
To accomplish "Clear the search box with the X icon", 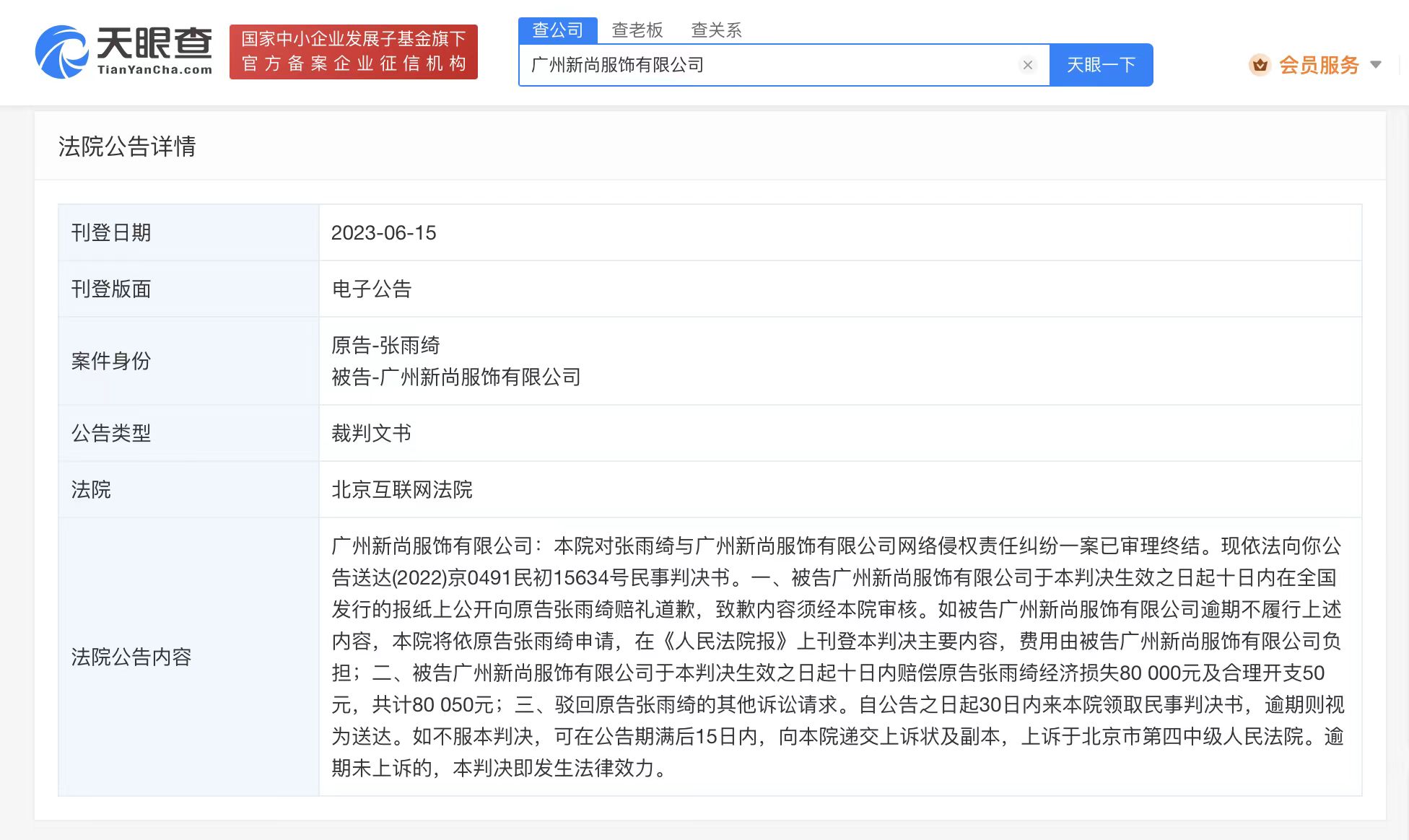I will [1027, 65].
